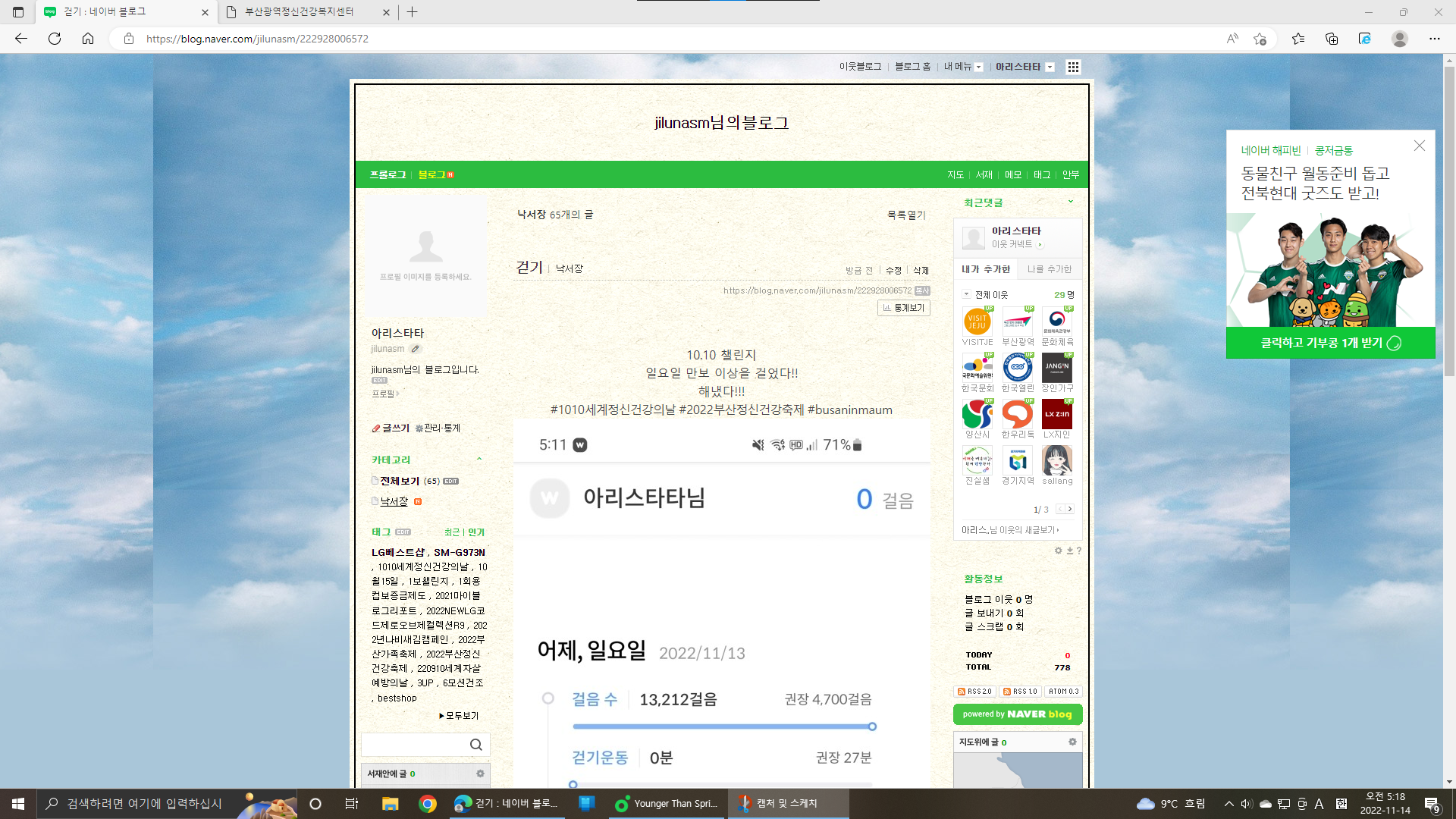Click the 통계보기 button
This screenshot has height=819, width=1456.
904,308
